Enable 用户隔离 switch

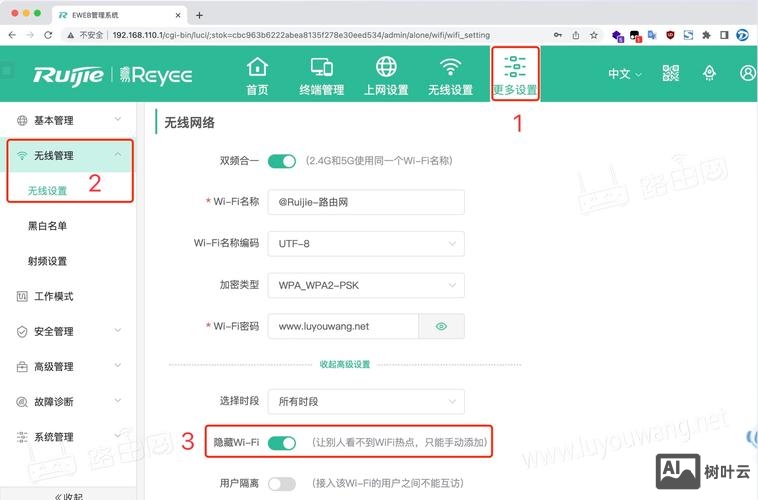coord(282,484)
